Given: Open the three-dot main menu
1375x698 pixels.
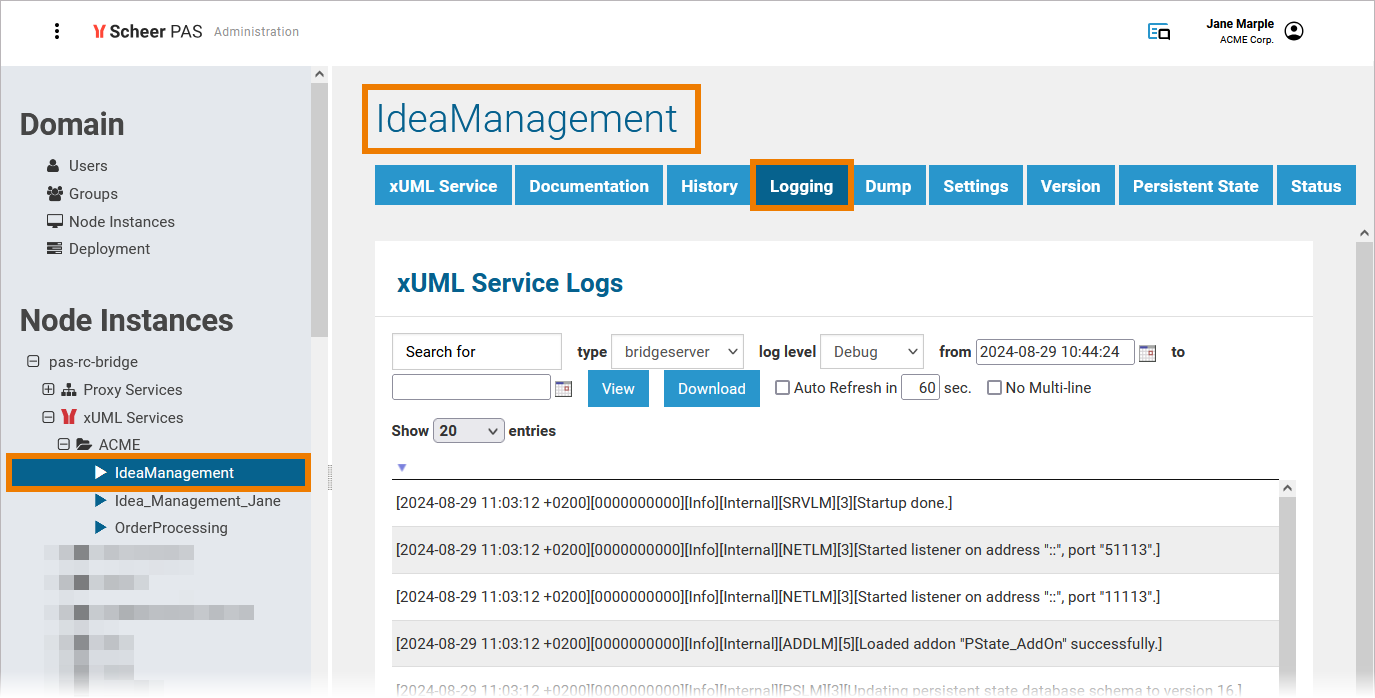Looking at the screenshot, I should tap(57, 31).
